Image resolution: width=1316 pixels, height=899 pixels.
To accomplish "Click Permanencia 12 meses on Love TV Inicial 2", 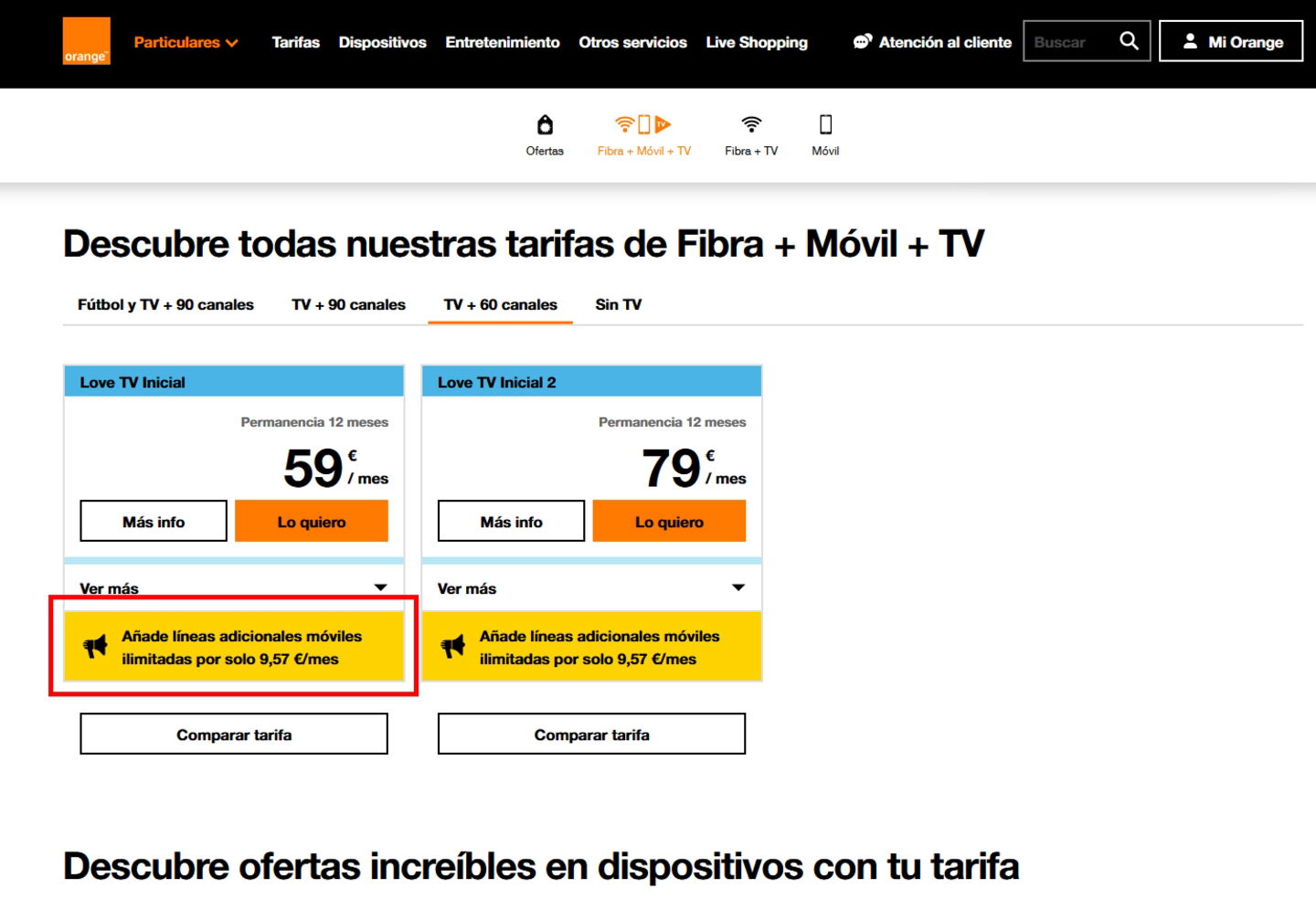I will (x=672, y=422).
